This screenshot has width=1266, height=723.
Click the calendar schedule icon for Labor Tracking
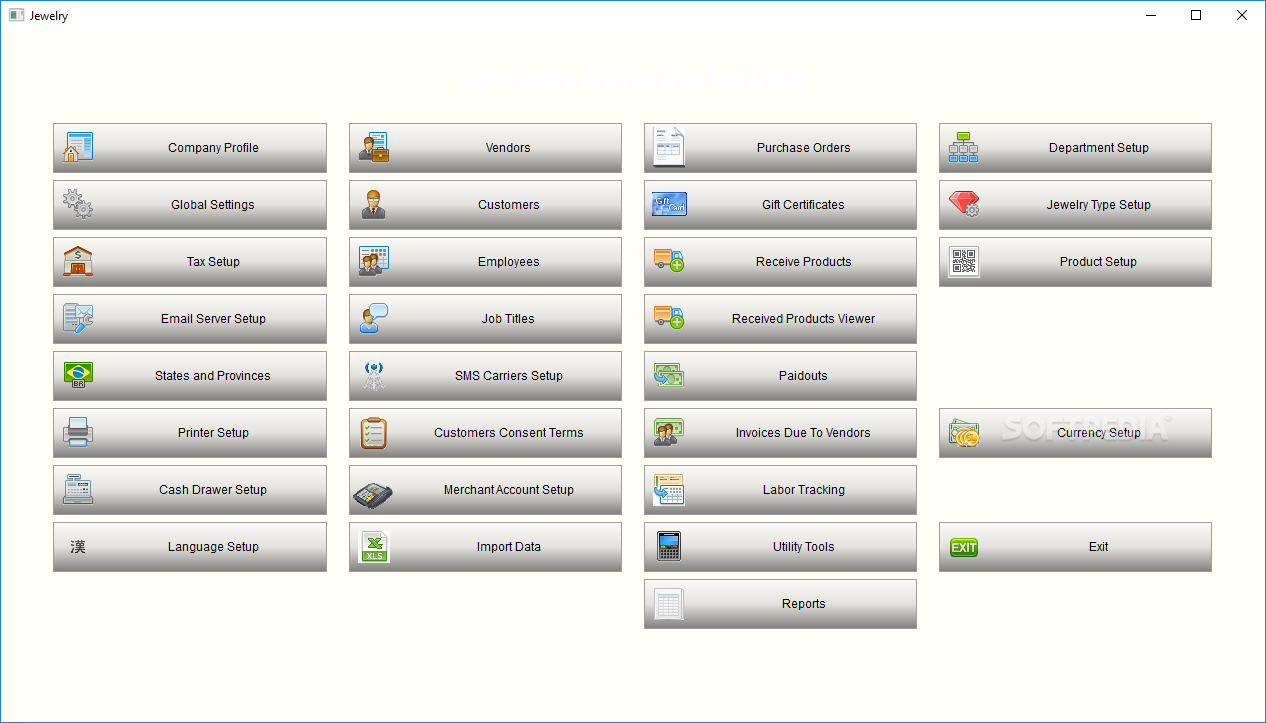click(669, 489)
